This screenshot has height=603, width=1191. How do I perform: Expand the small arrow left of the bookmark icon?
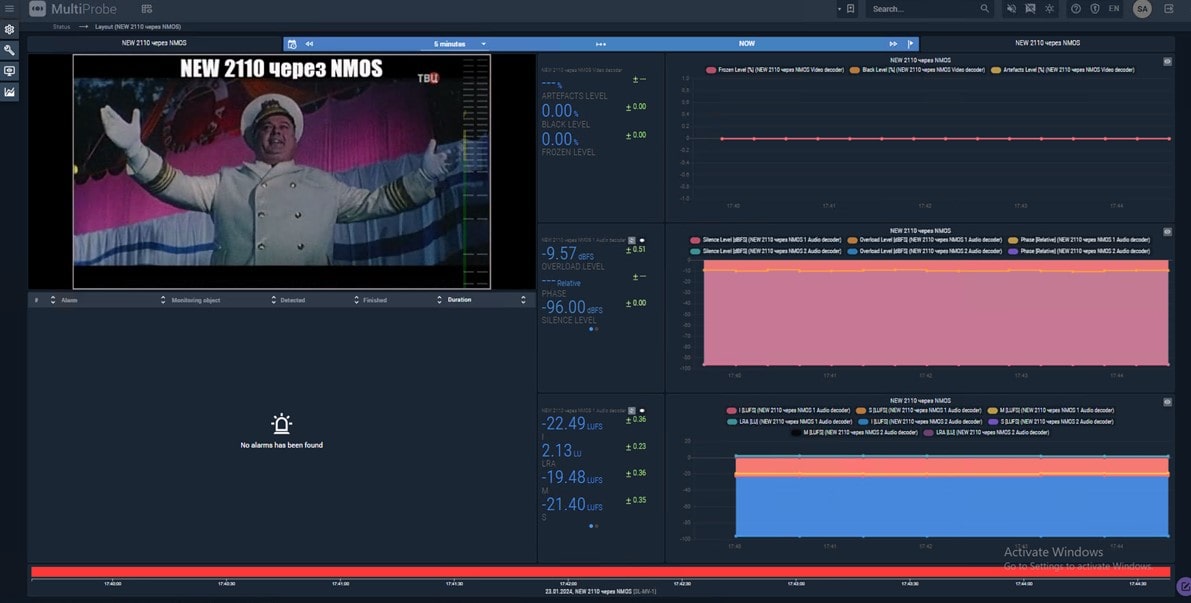(839, 9)
